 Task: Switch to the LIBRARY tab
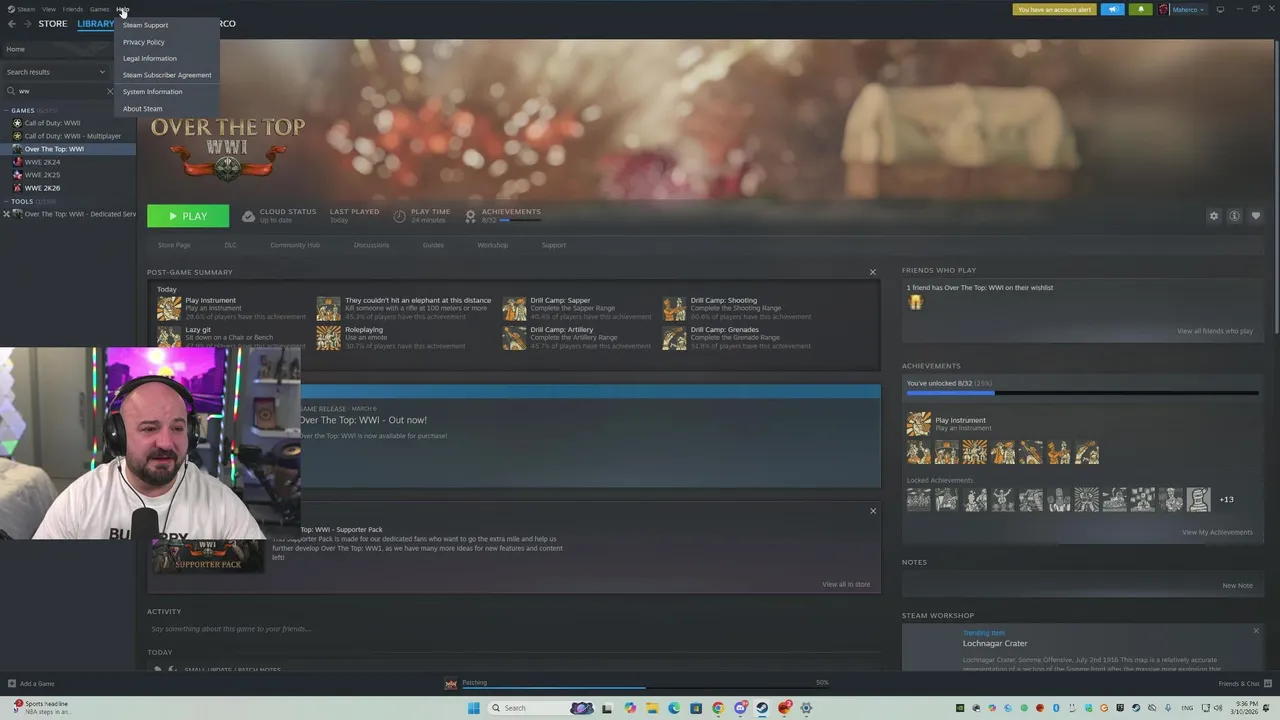point(95,23)
